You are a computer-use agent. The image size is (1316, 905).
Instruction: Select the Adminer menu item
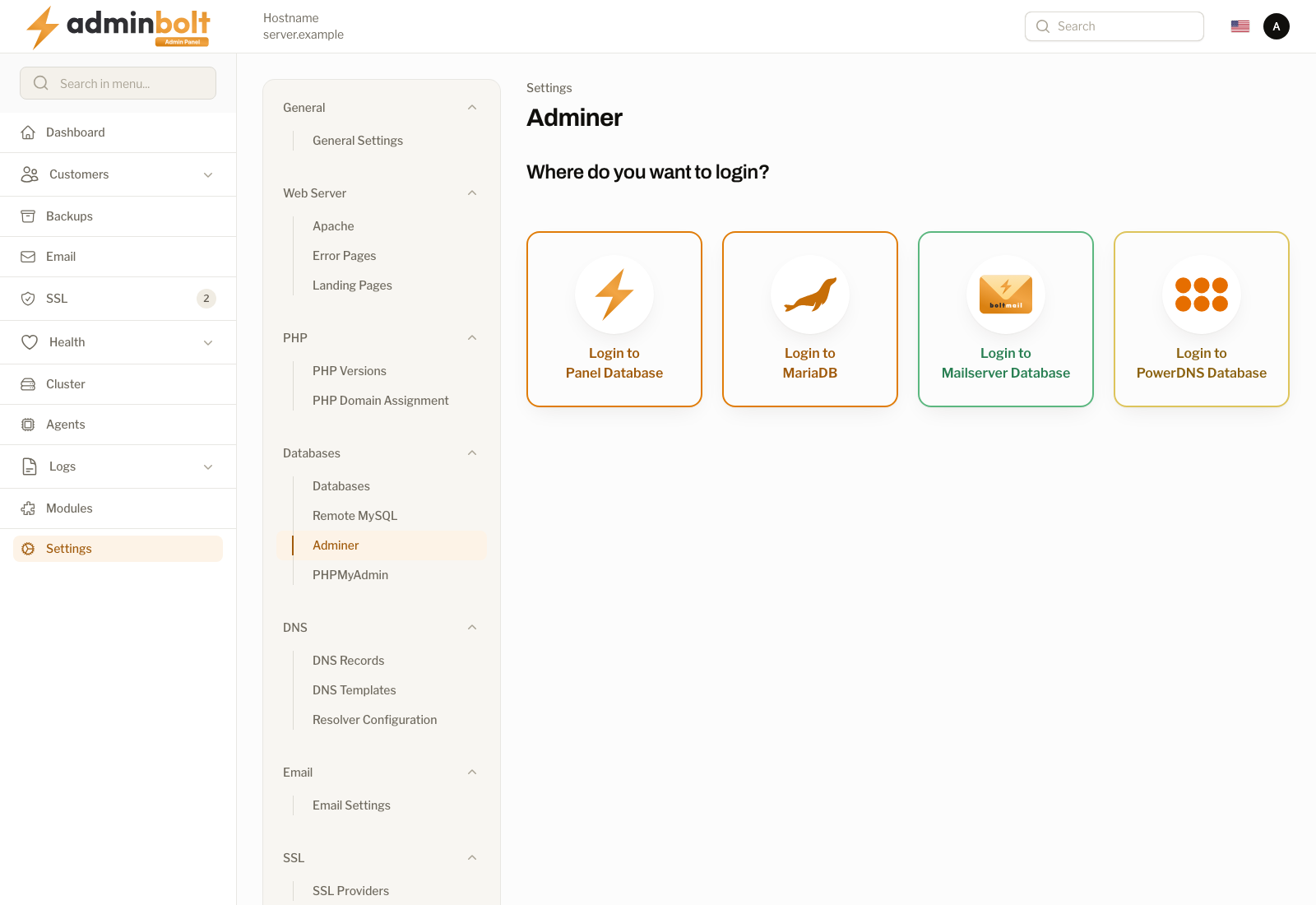tap(382, 545)
